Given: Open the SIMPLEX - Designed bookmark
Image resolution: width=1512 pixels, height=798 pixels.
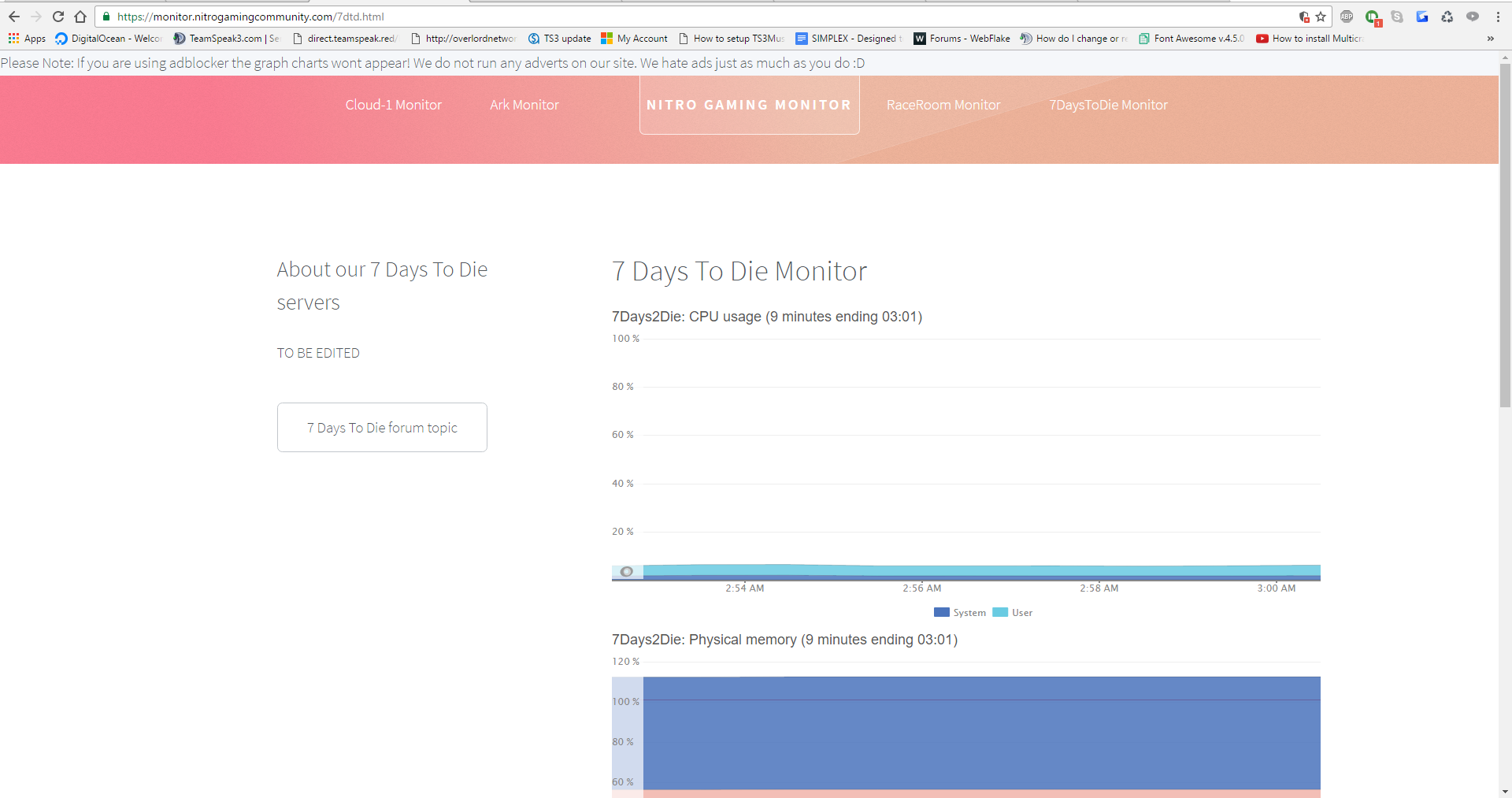Looking at the screenshot, I should pyautogui.click(x=849, y=39).
